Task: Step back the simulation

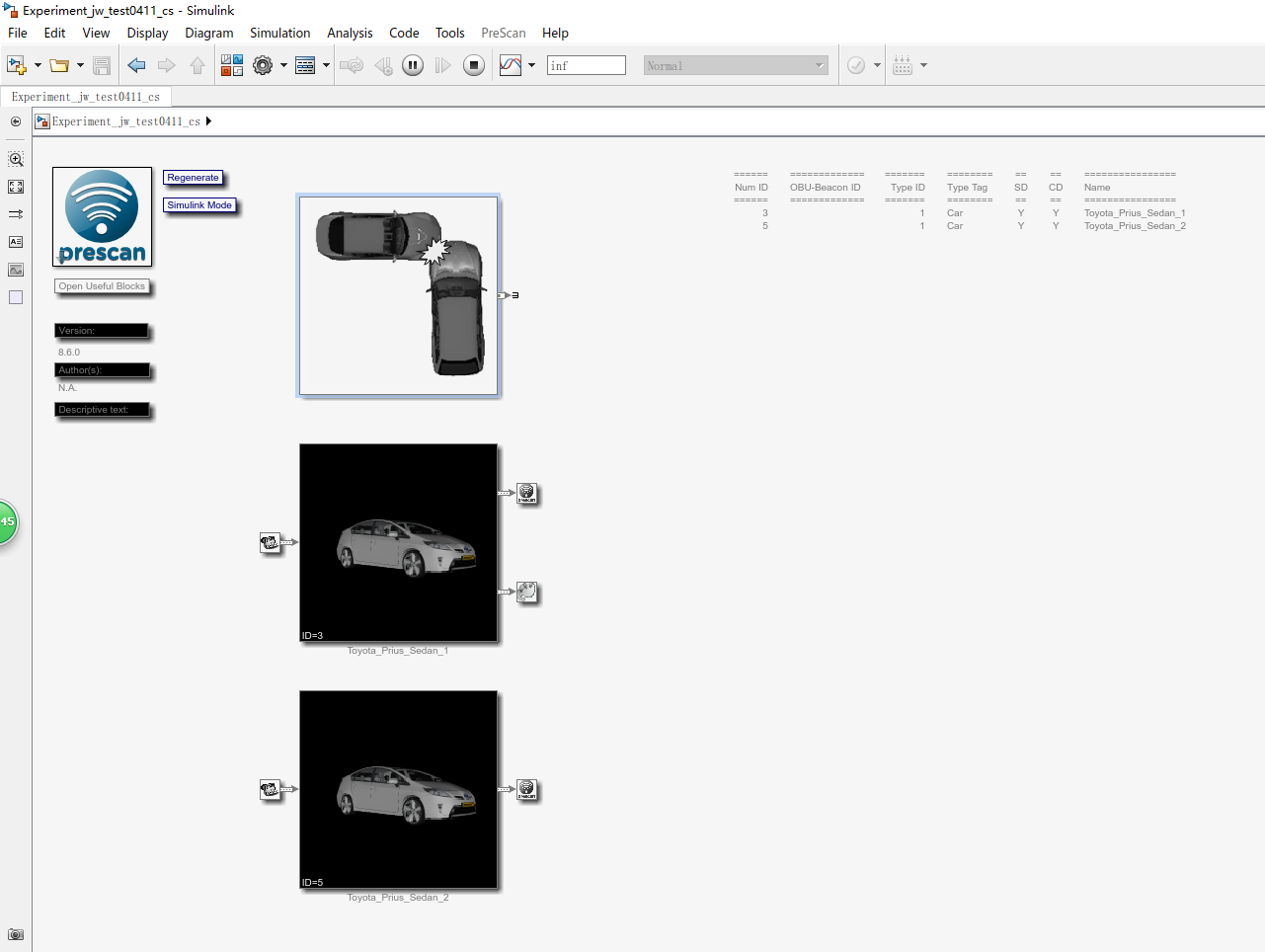Action: coord(384,66)
